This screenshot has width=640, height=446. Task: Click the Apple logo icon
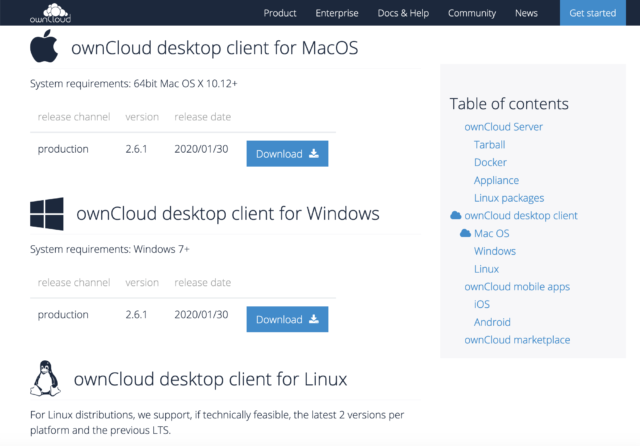pos(44,47)
